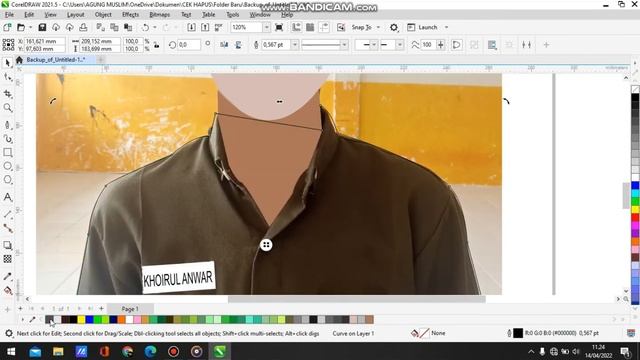Click the Backup_of_Untitled-1 document tab

tap(56, 60)
